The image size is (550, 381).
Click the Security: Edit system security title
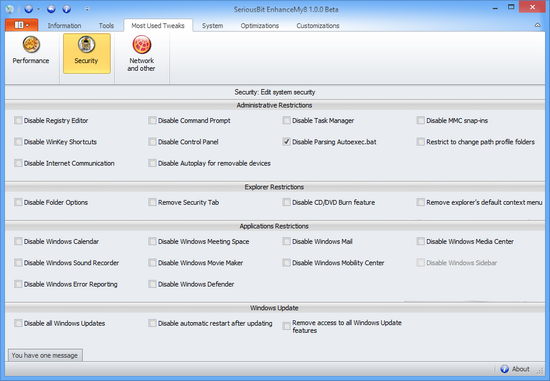pos(275,92)
